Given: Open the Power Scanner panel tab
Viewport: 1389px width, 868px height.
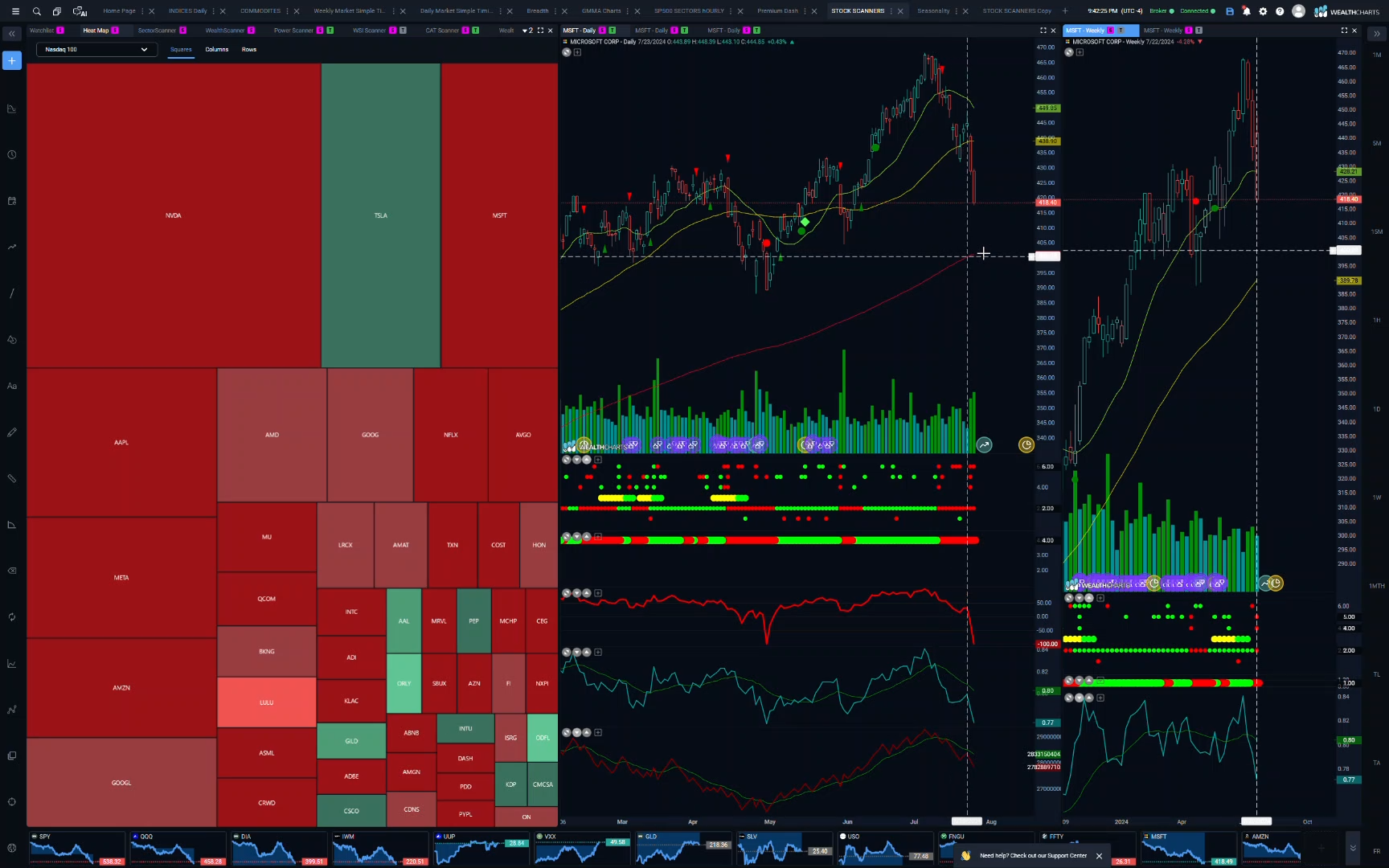Looking at the screenshot, I should click(293, 31).
